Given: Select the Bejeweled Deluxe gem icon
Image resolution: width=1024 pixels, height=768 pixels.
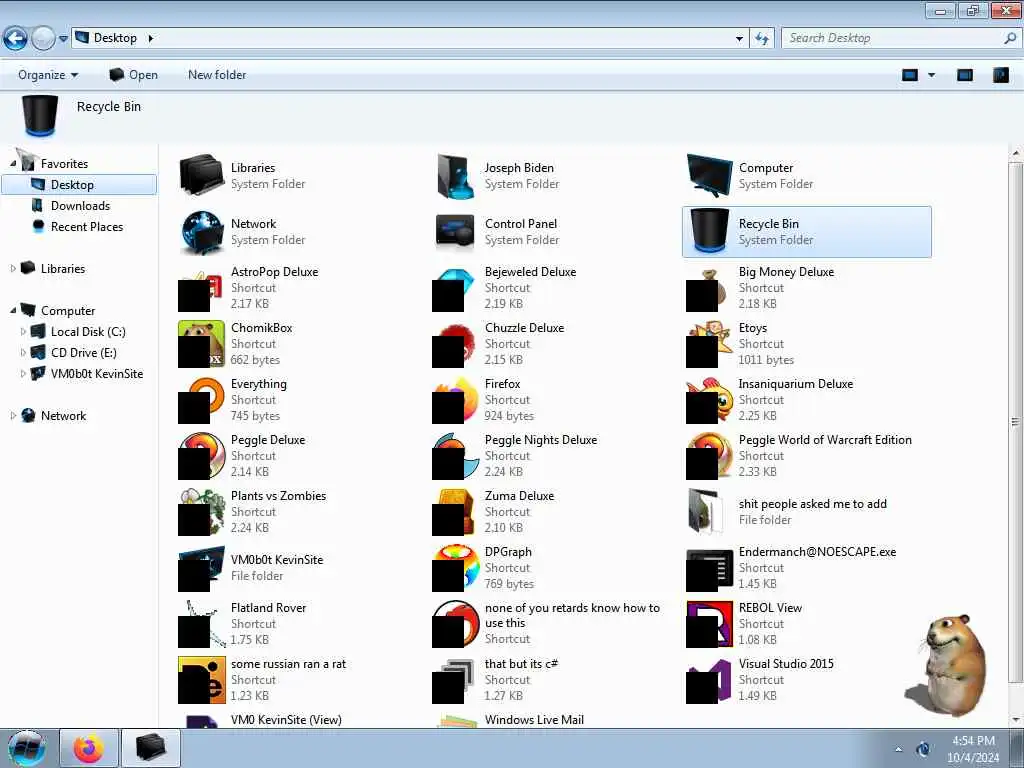Looking at the screenshot, I should [x=455, y=288].
